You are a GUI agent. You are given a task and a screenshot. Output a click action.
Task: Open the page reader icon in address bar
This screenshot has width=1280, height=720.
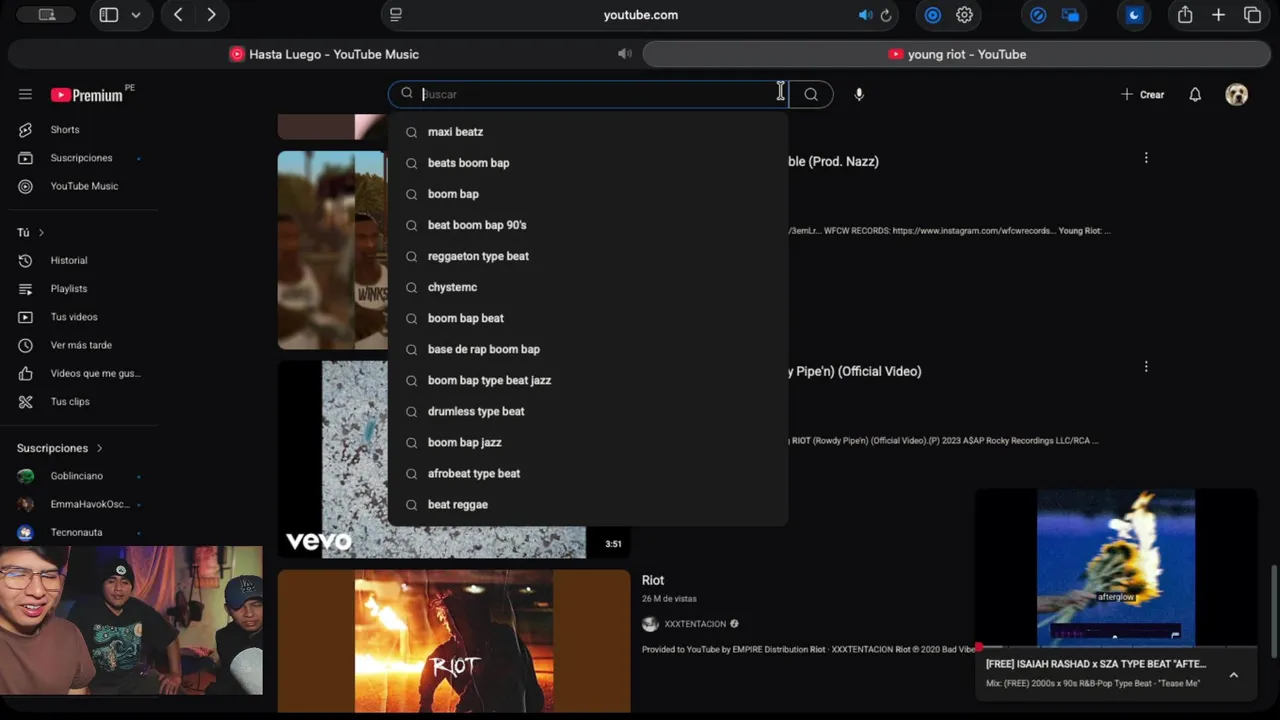pyautogui.click(x=396, y=15)
